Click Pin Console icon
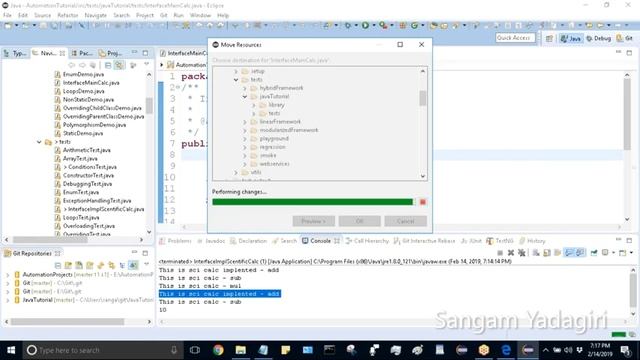640x360 pixels. 594,253
